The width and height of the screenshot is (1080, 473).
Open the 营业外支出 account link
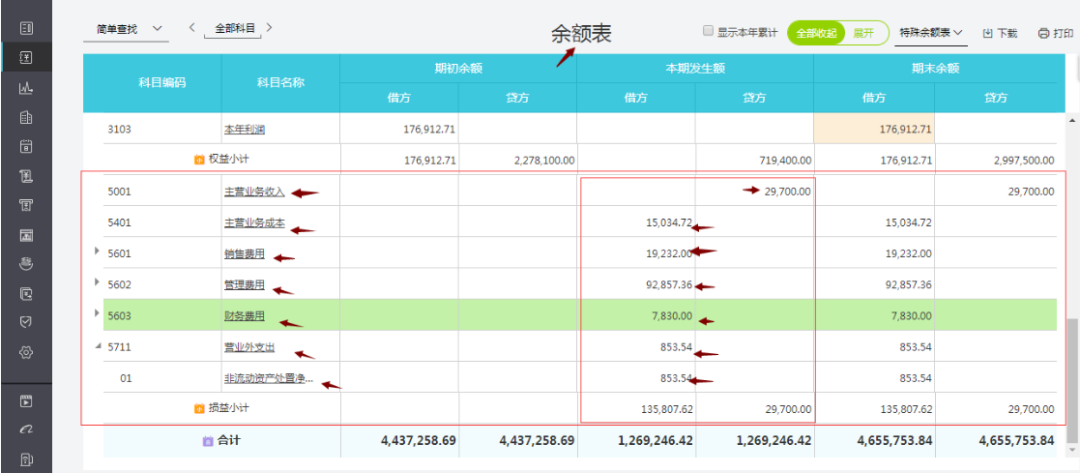[249, 347]
